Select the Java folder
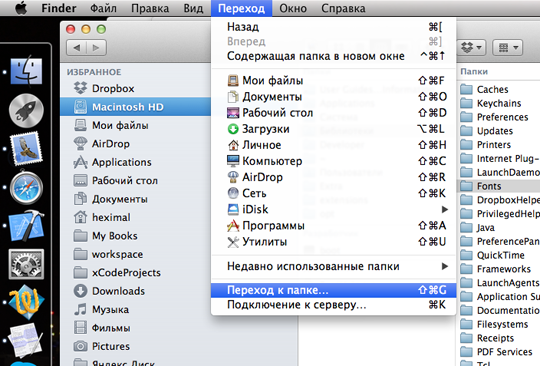Viewport: 540px width, 366px height. pyautogui.click(x=499, y=228)
